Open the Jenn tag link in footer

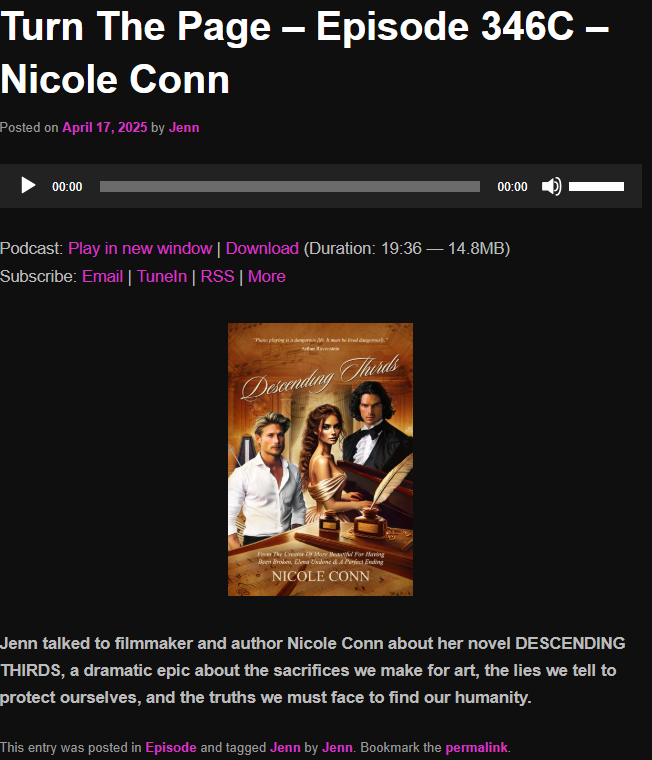tap(285, 747)
